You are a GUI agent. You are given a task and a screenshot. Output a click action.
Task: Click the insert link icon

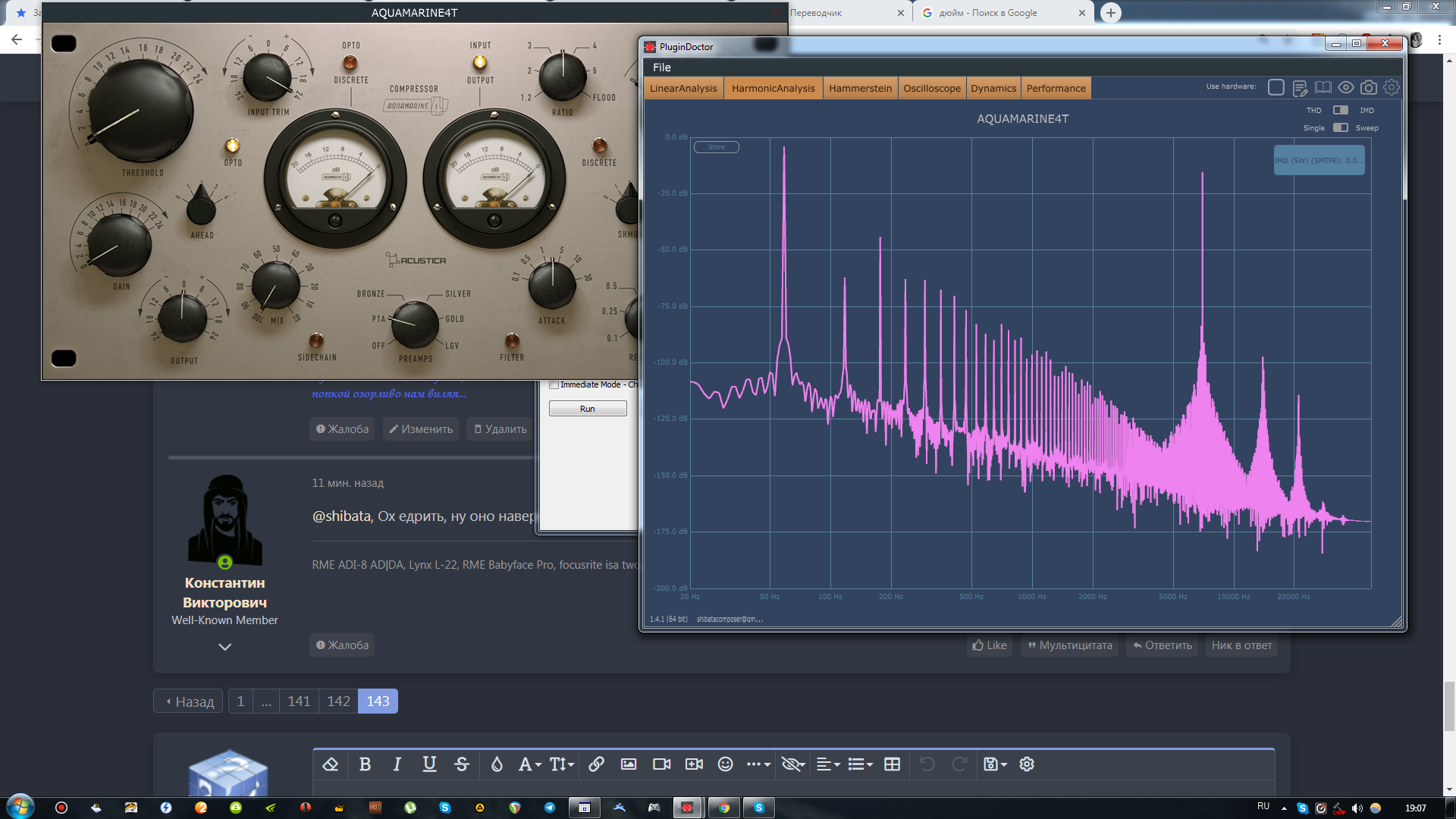(596, 764)
